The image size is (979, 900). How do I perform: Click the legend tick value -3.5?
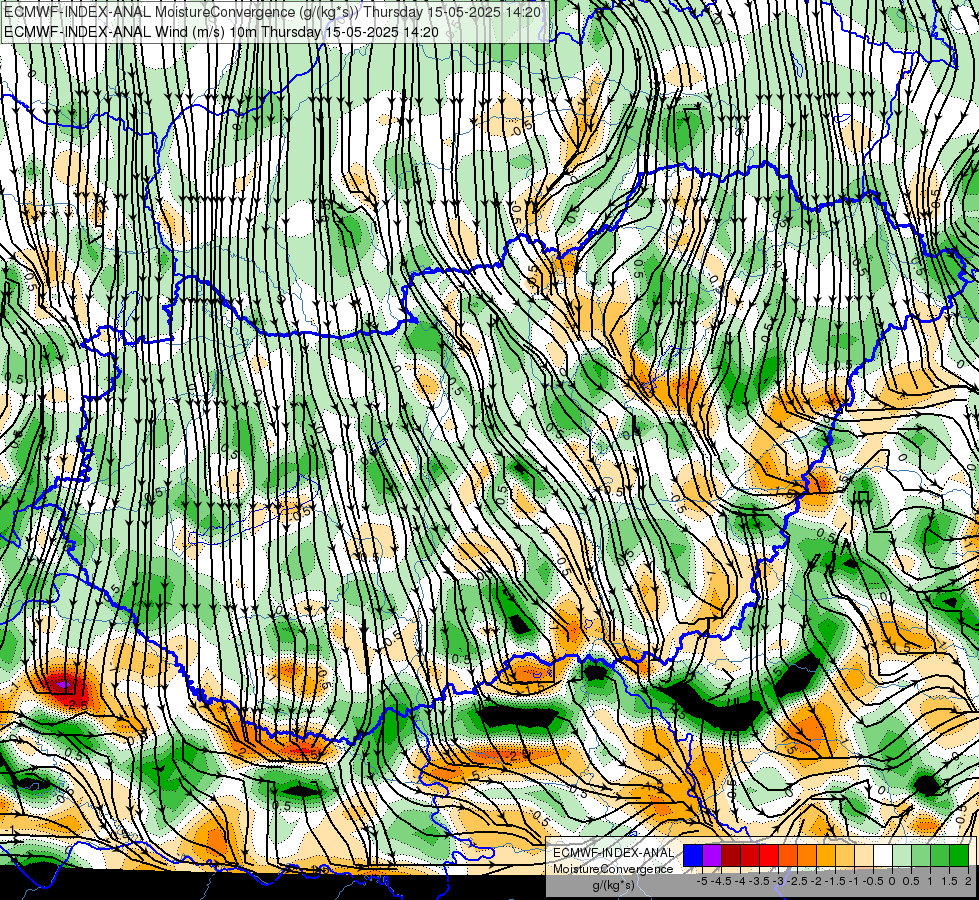point(759,881)
